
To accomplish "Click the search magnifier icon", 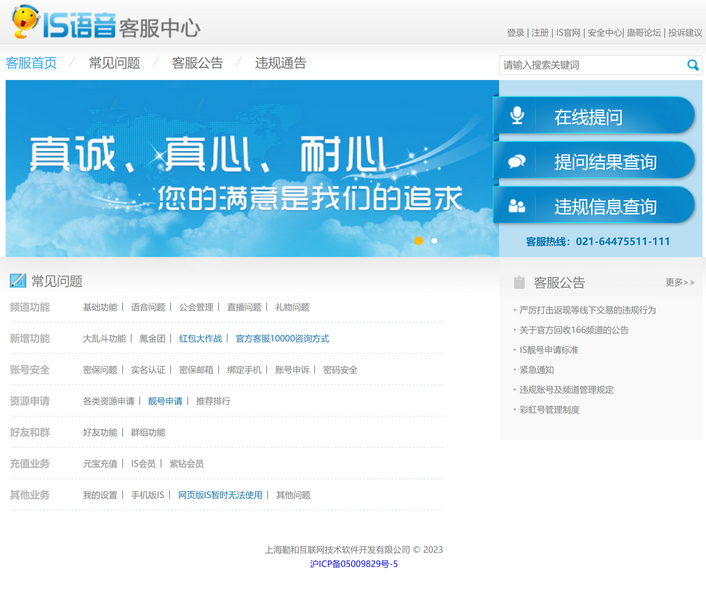I will (692, 65).
